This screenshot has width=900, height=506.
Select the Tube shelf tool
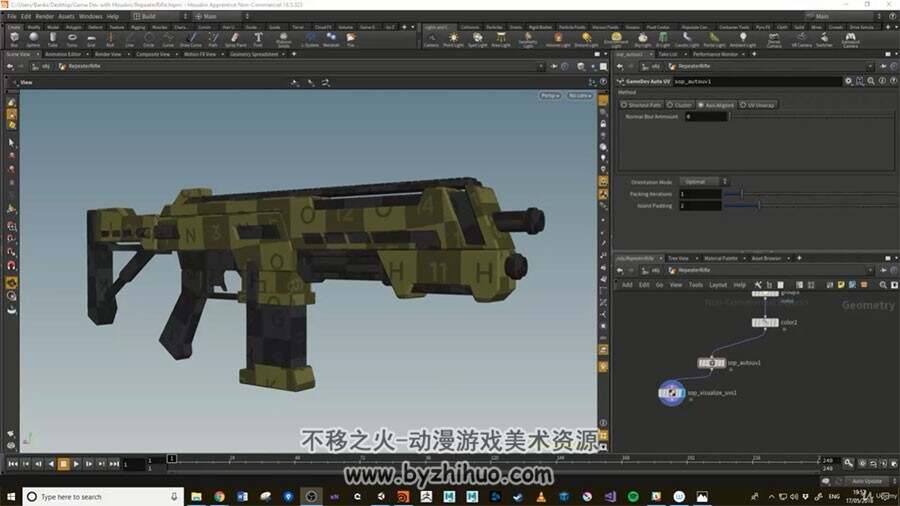52,39
